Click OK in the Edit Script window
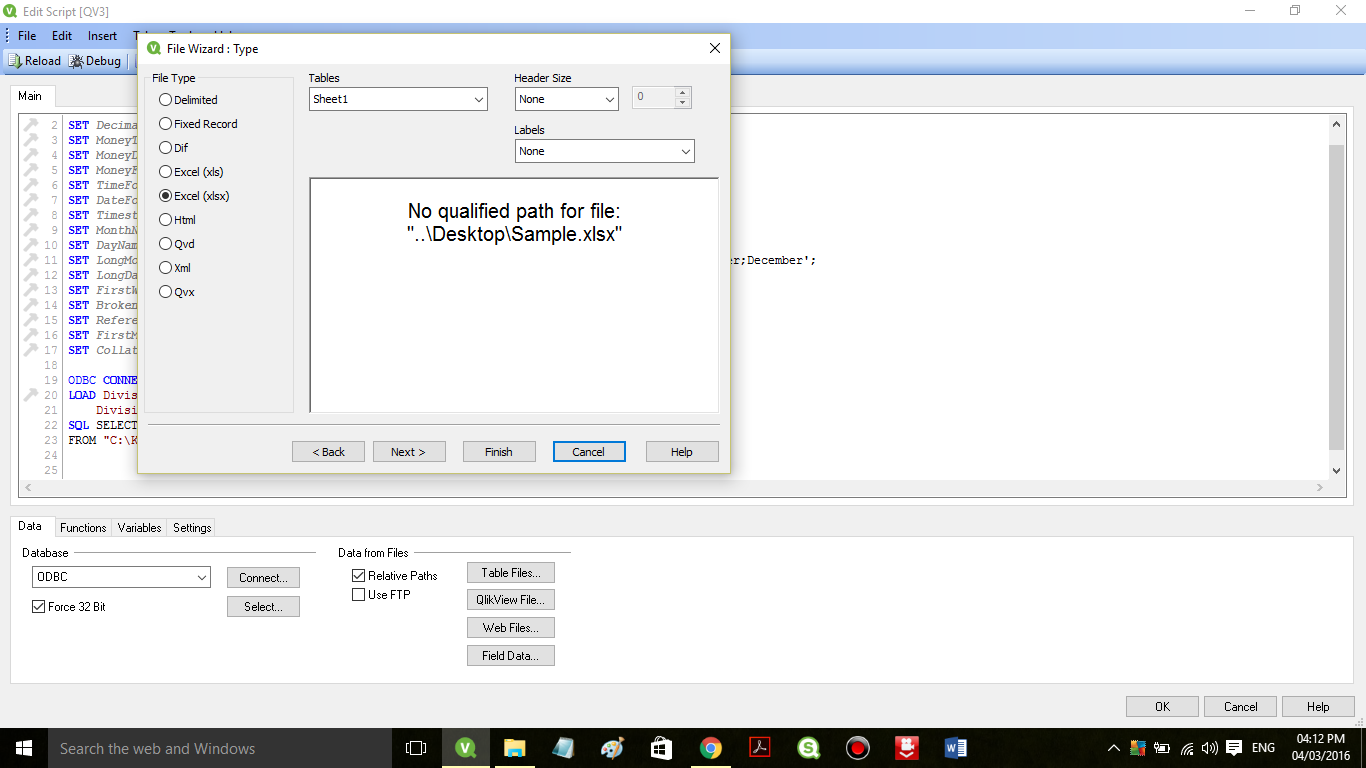Screen dimensions: 1366x768 pos(1162,707)
